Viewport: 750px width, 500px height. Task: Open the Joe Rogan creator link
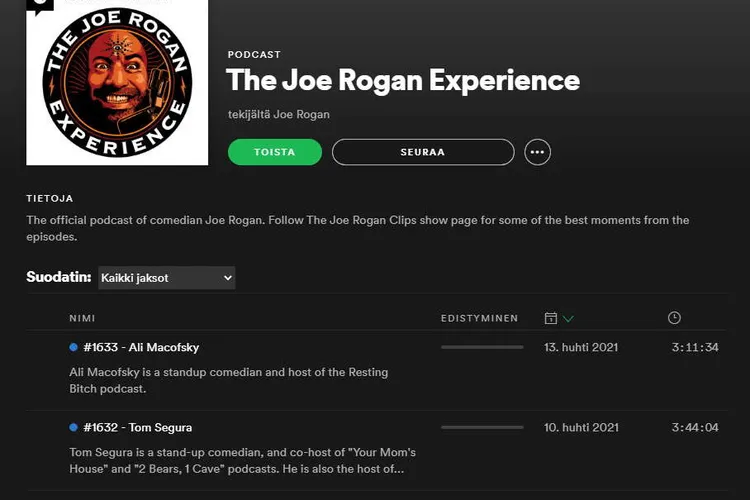[x=301, y=114]
